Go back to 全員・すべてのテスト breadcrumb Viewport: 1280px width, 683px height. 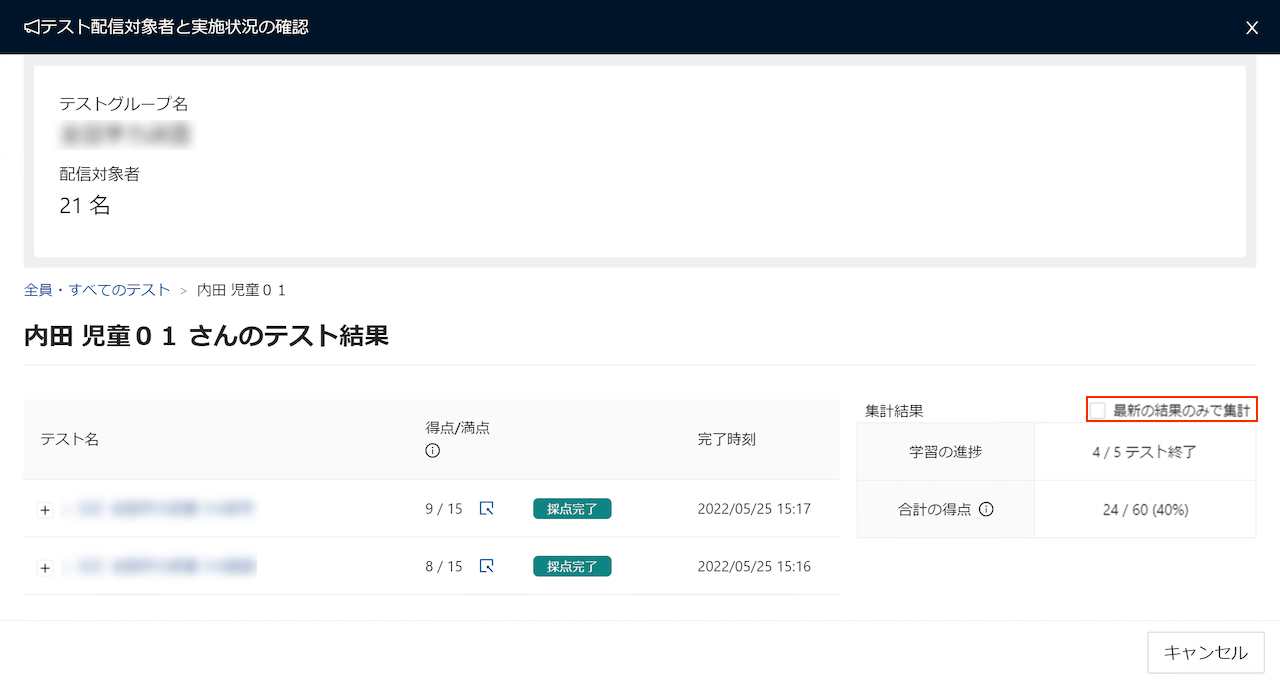pyautogui.click(x=97, y=290)
